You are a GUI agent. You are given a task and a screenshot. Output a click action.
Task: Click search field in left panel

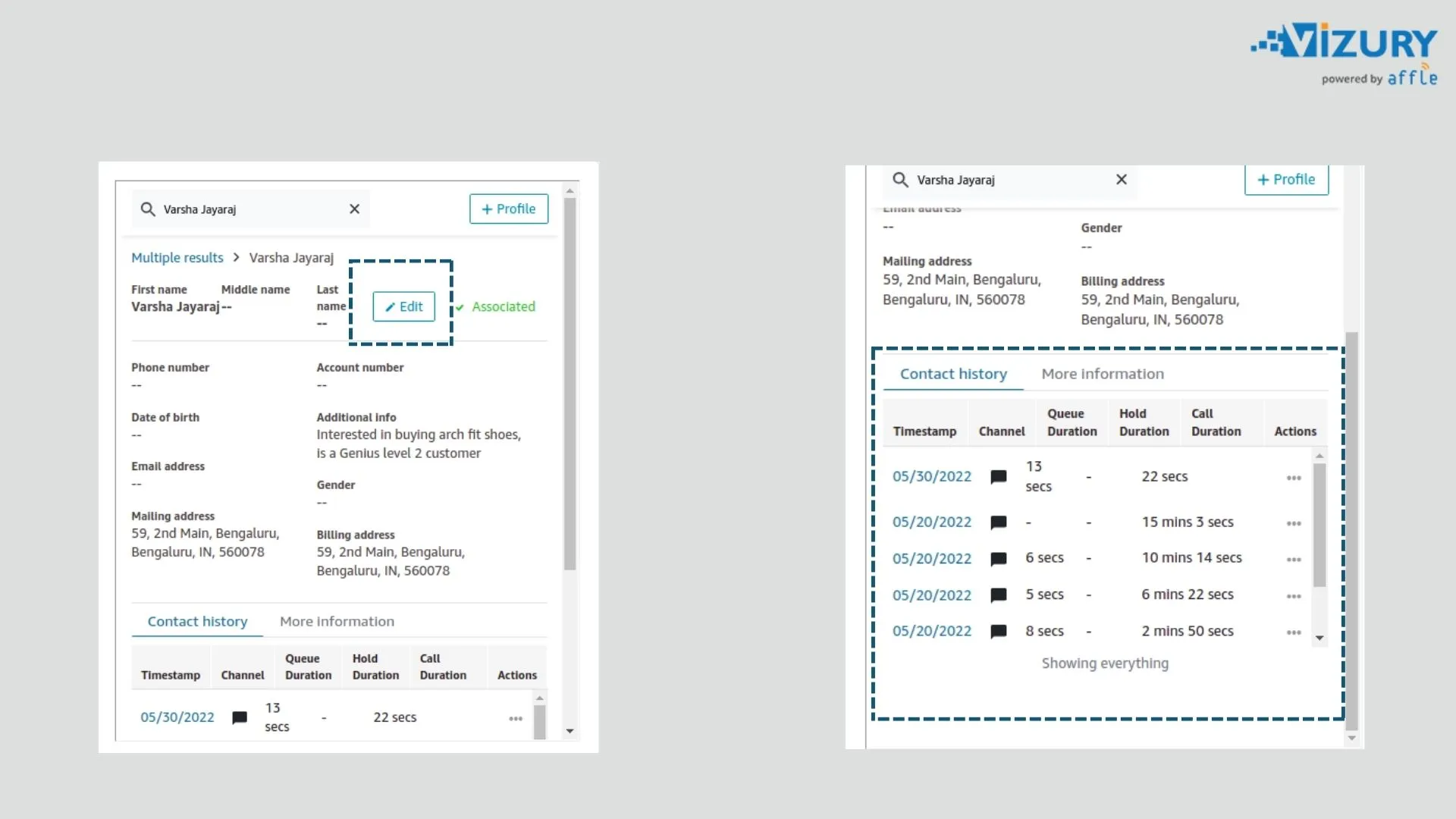pyautogui.click(x=251, y=209)
